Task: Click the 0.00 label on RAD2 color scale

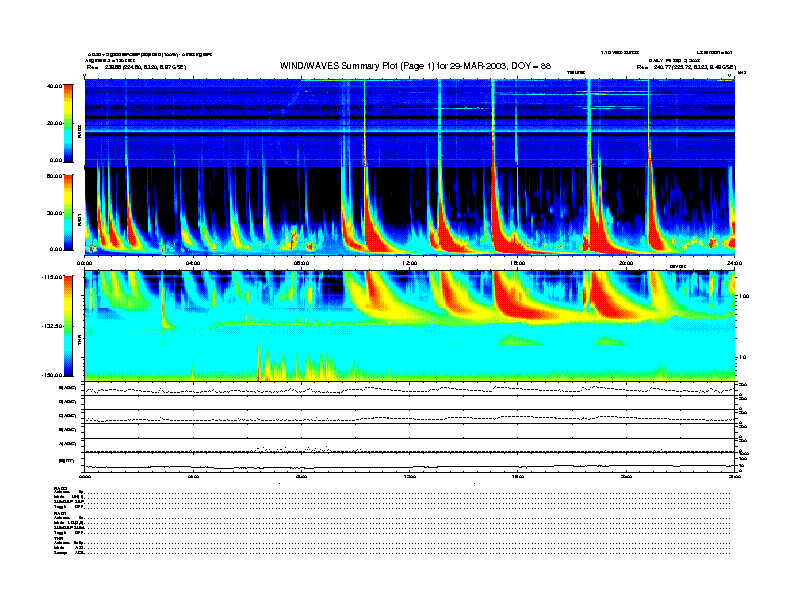Action: [x=55, y=161]
